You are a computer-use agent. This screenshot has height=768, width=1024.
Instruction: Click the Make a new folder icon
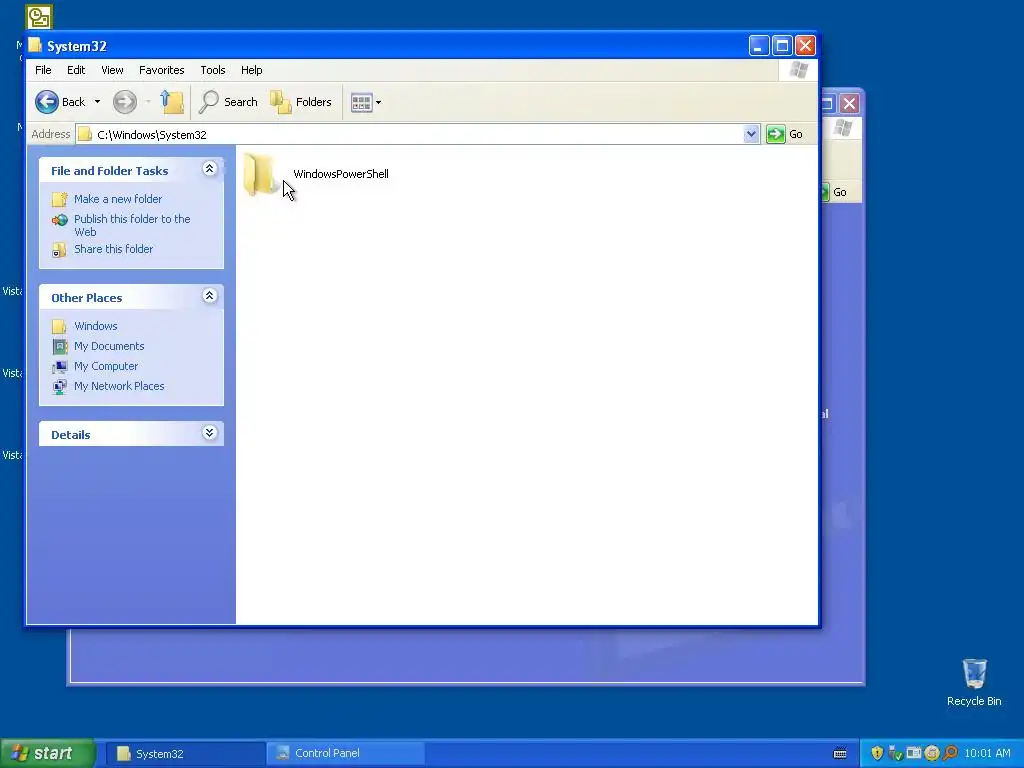59,199
